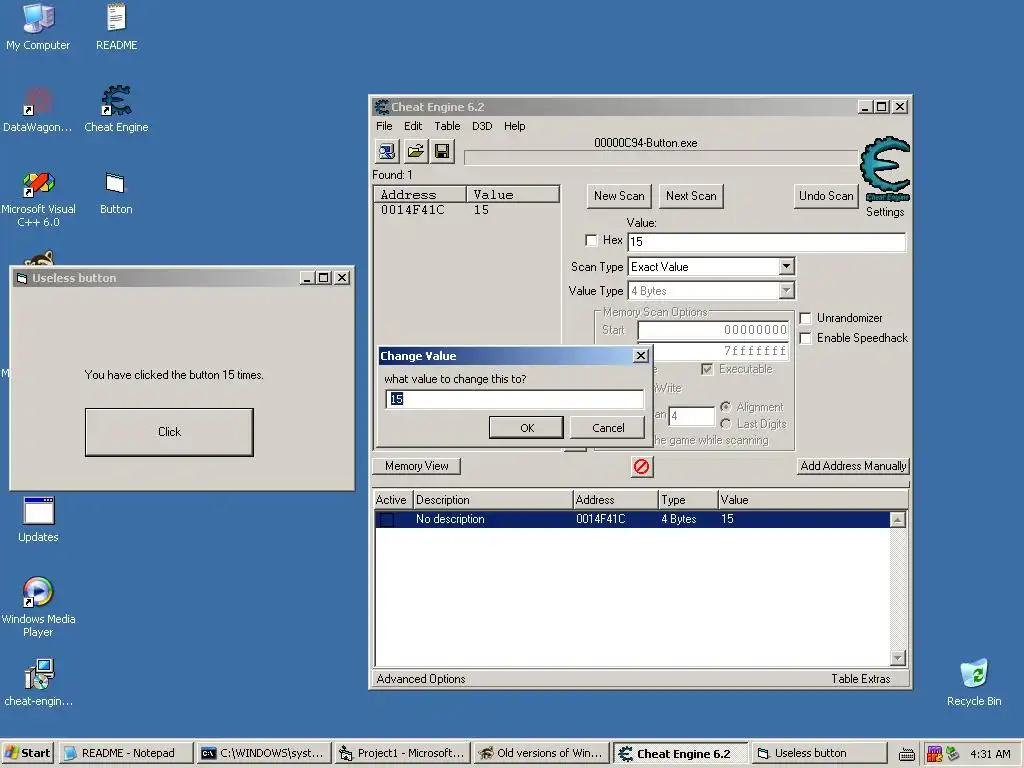The image size is (1024, 768).
Task: Enable Speedhack checkbox
Action: pyautogui.click(x=806, y=338)
